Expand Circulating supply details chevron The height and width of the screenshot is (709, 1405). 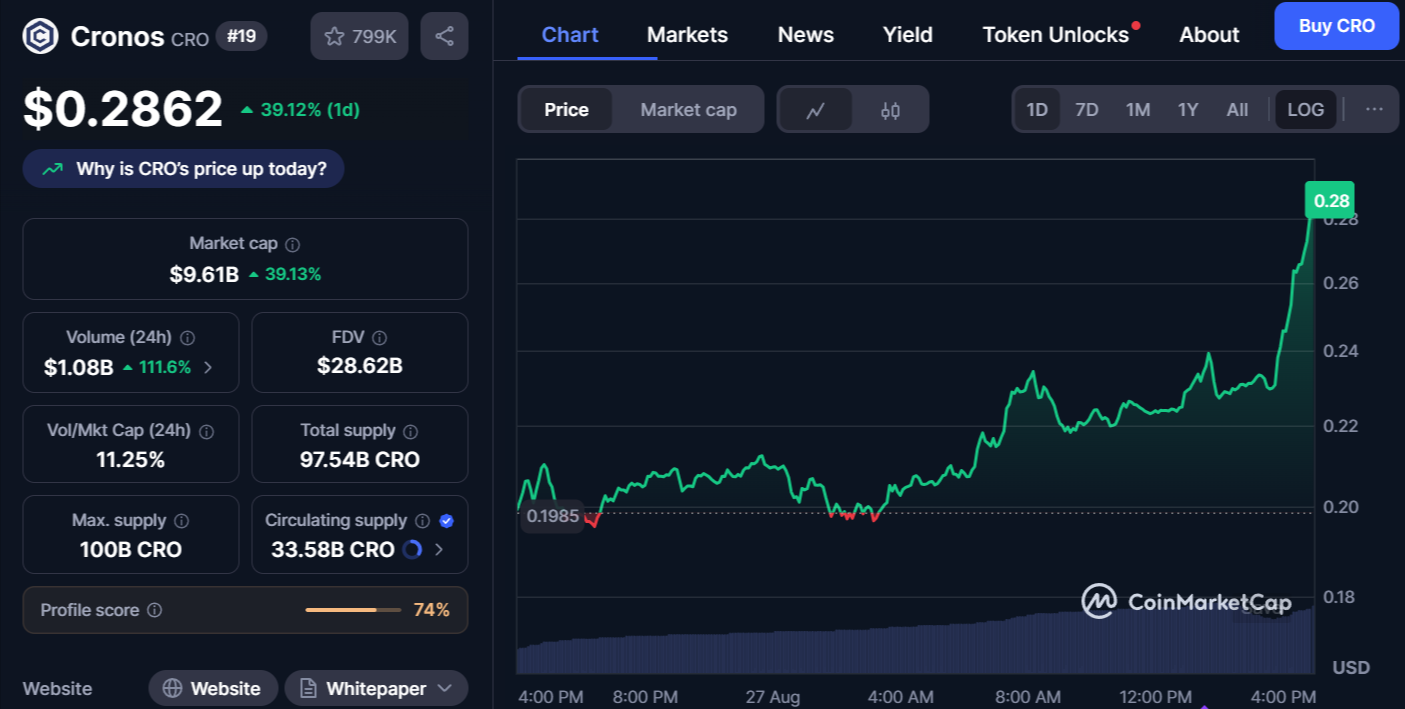(x=439, y=549)
